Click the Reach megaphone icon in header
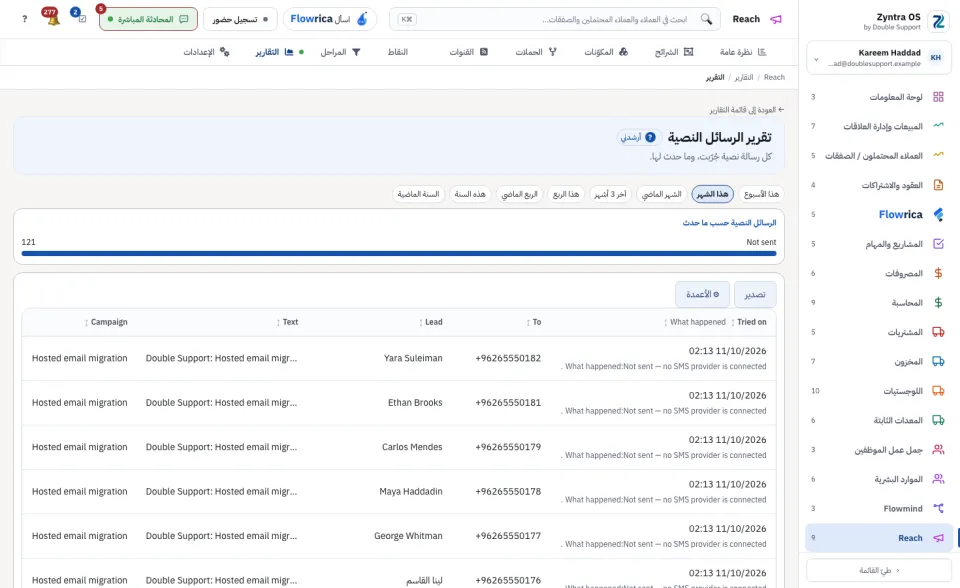 click(x=776, y=19)
